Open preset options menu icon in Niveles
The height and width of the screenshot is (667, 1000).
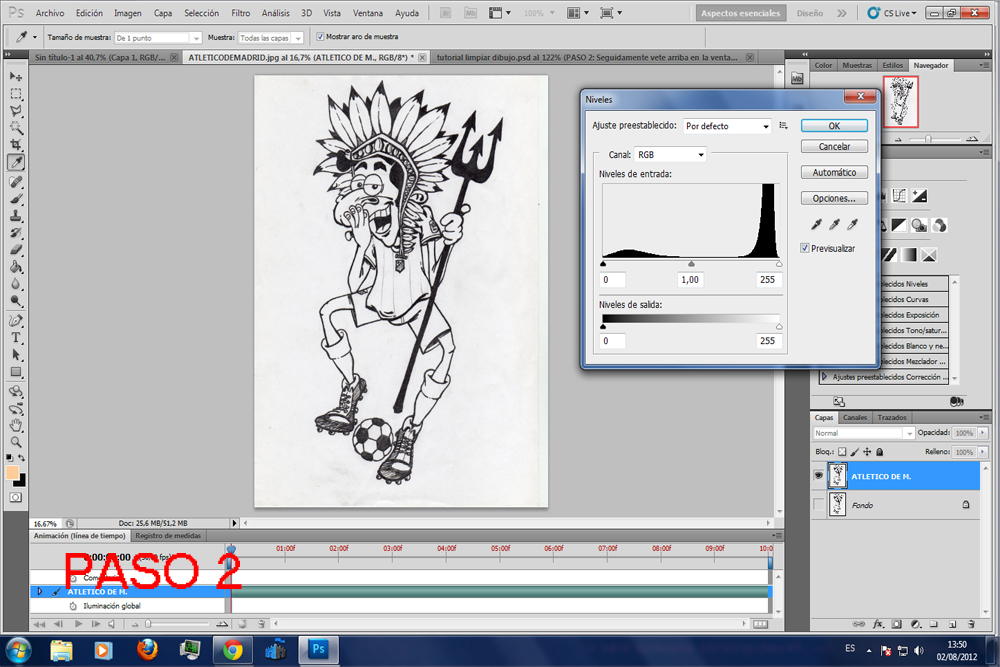tap(784, 126)
